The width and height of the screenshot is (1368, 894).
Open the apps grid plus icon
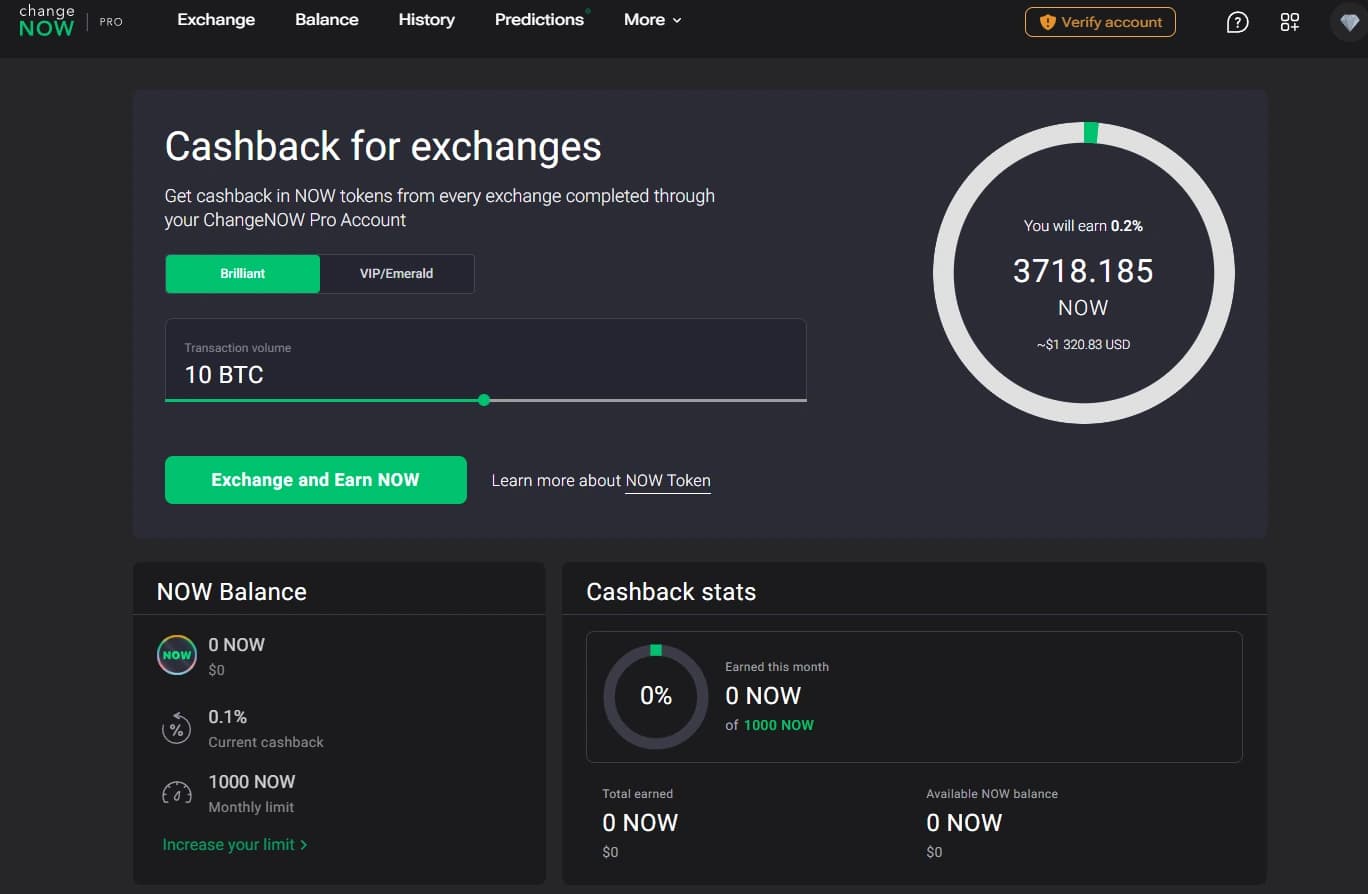(x=1290, y=22)
